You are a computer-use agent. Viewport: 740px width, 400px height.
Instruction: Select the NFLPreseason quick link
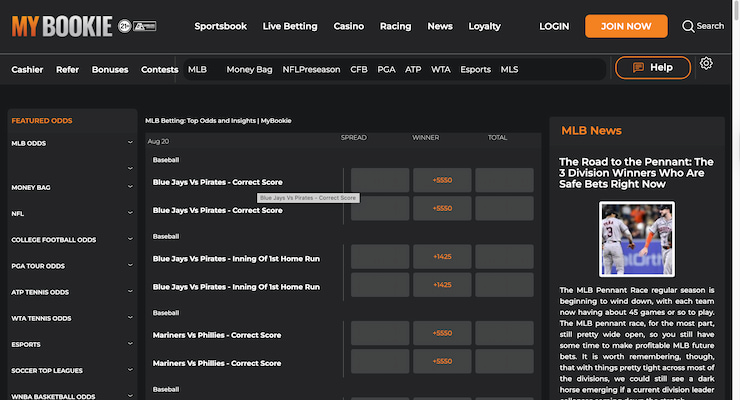[311, 69]
